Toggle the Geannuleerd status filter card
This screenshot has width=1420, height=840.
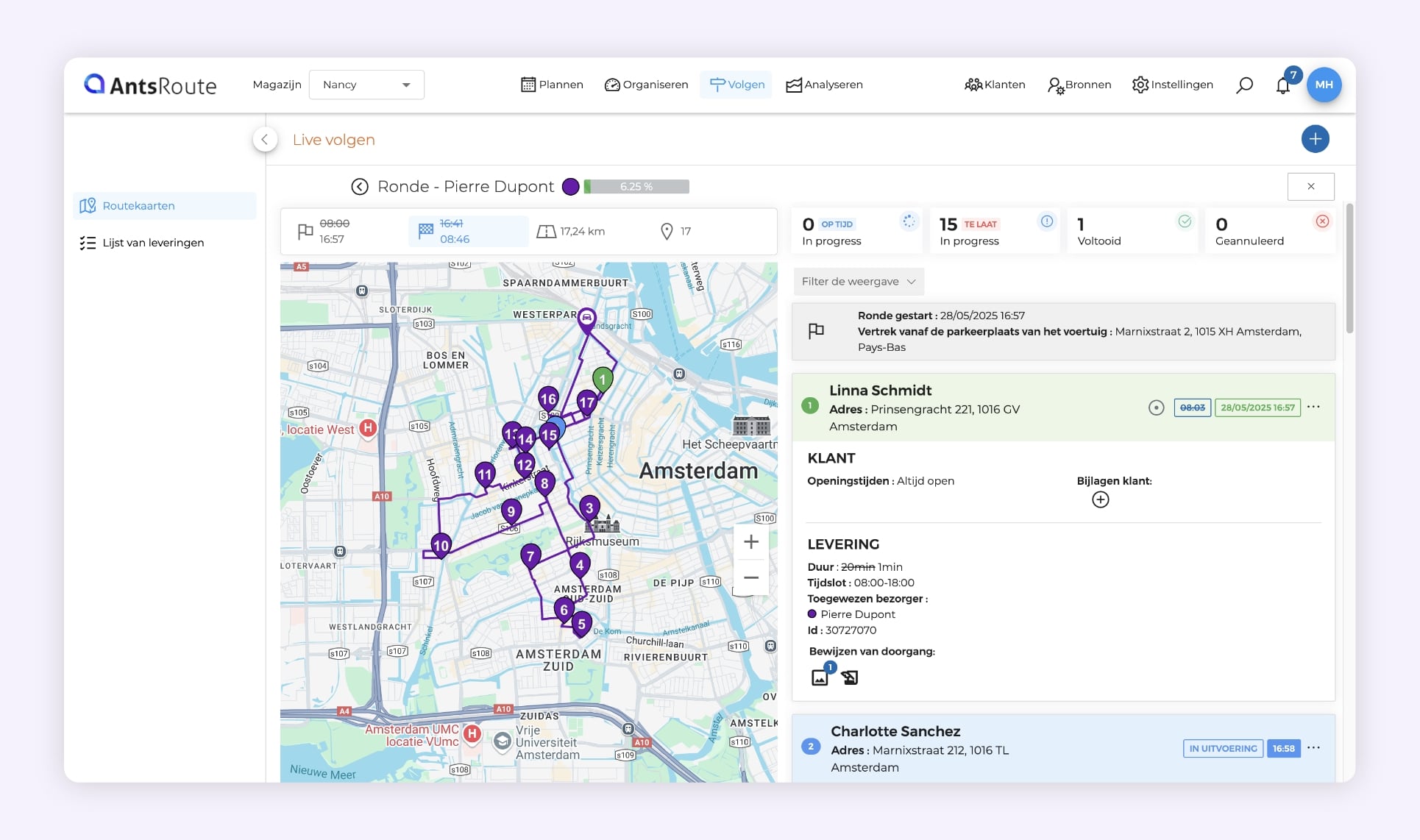pos(1270,232)
